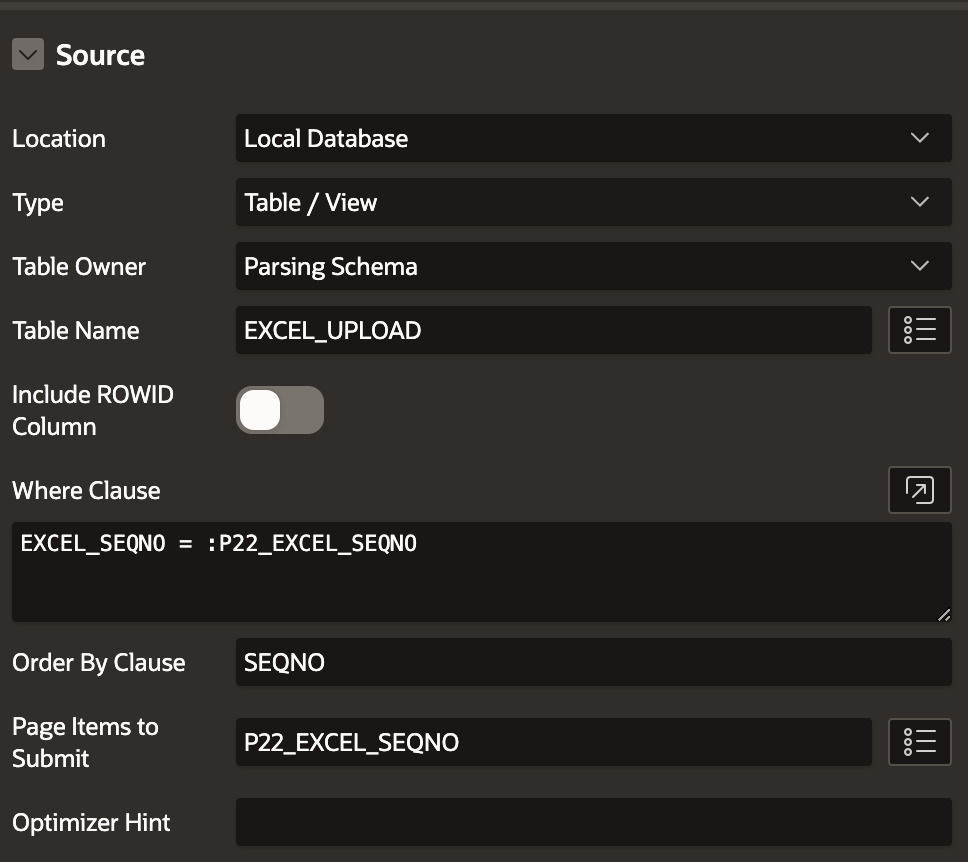Open the Location dropdown
Image resolution: width=968 pixels, height=862 pixels.
[x=593, y=138]
